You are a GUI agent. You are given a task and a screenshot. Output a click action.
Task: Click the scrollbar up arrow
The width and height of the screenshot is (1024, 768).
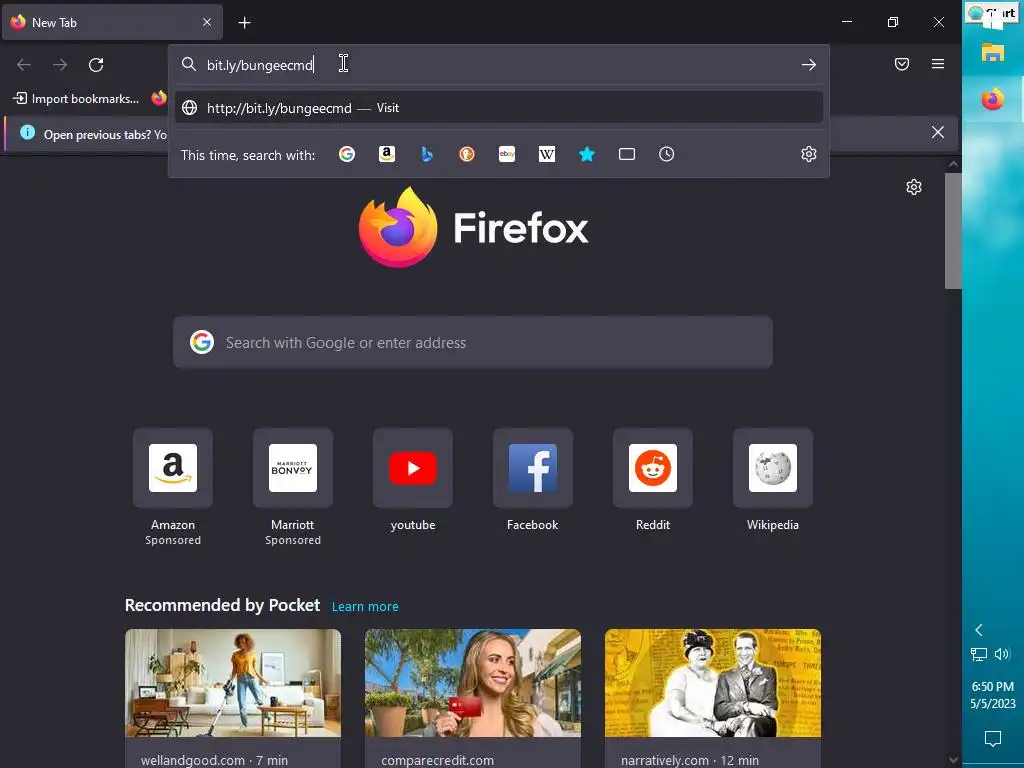click(x=953, y=165)
